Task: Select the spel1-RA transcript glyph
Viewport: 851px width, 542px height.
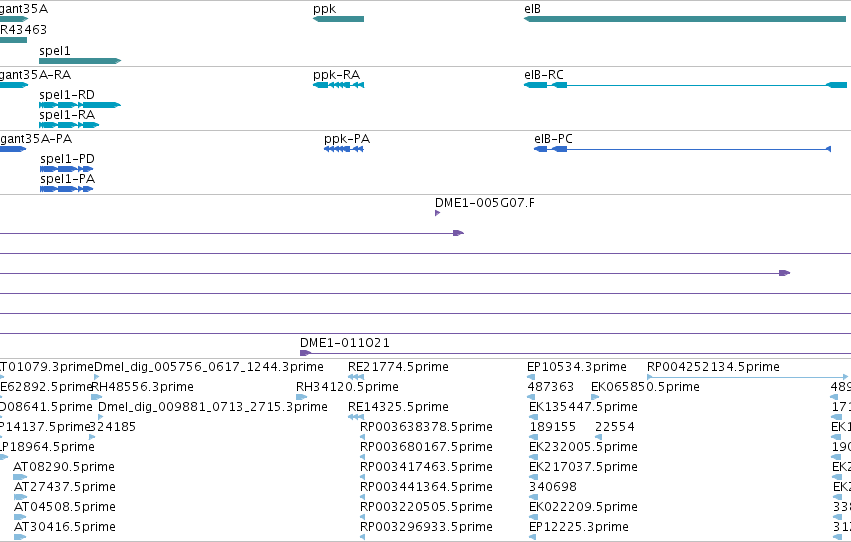Action: coord(69,125)
